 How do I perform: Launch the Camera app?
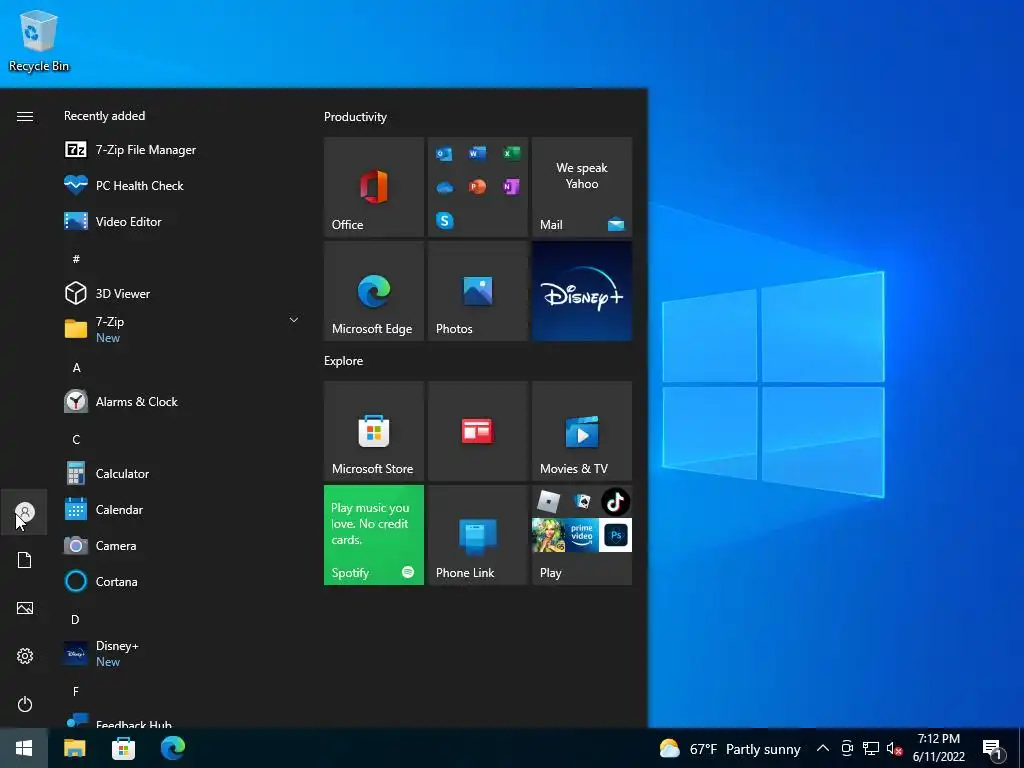[180, 545]
